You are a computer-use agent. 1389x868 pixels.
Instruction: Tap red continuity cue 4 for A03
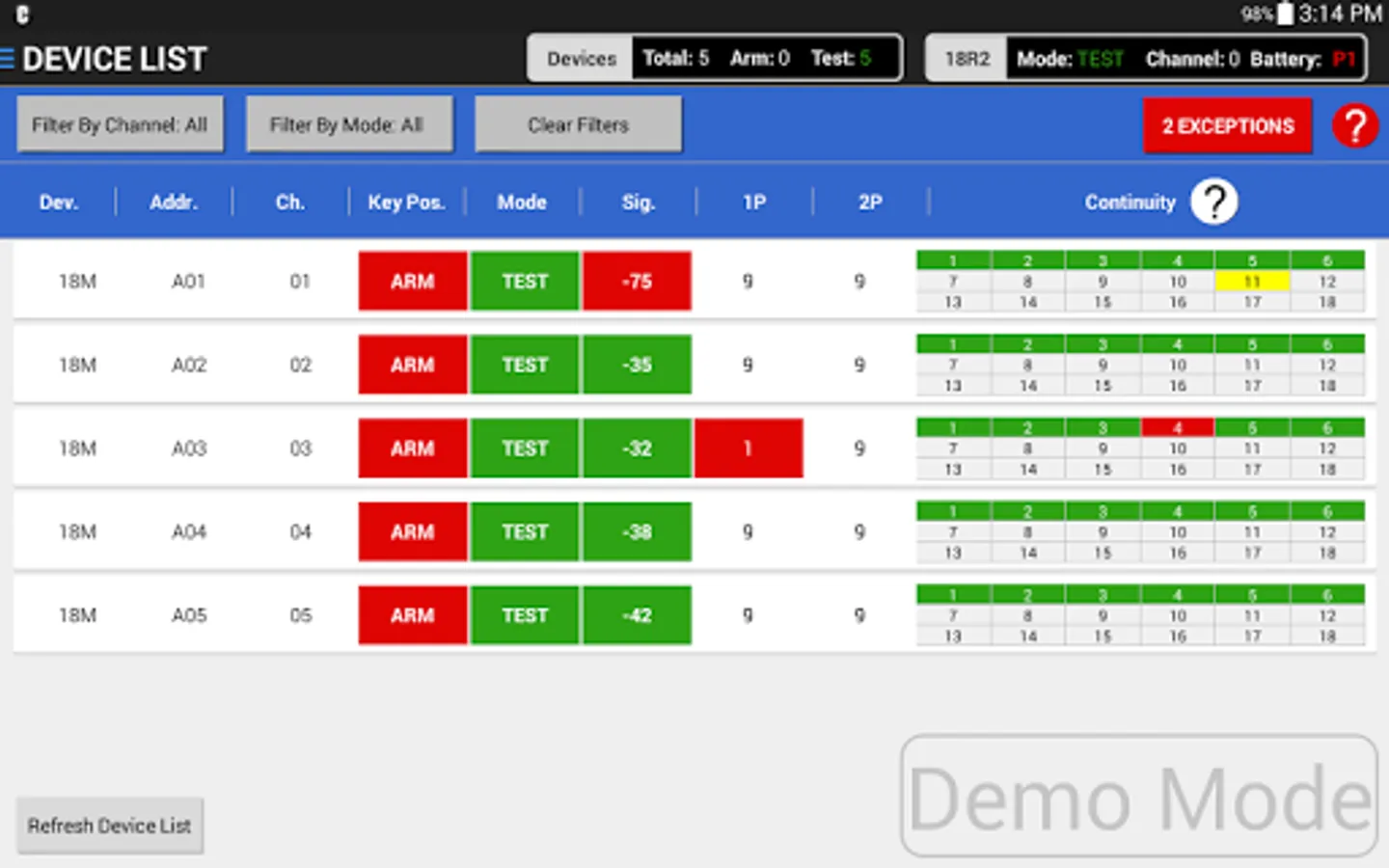point(1178,427)
